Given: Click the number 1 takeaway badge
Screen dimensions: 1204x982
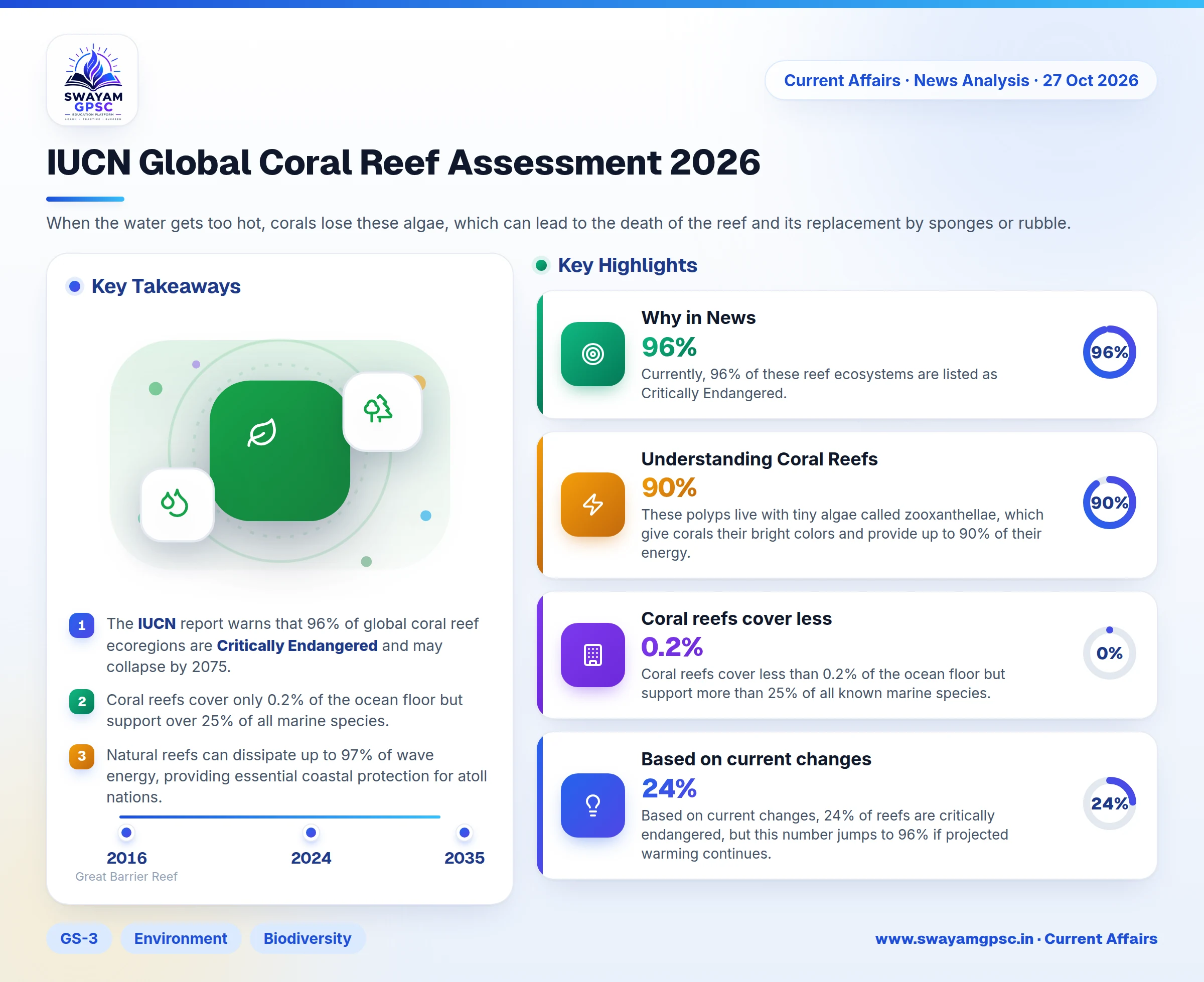Looking at the screenshot, I should tap(81, 625).
